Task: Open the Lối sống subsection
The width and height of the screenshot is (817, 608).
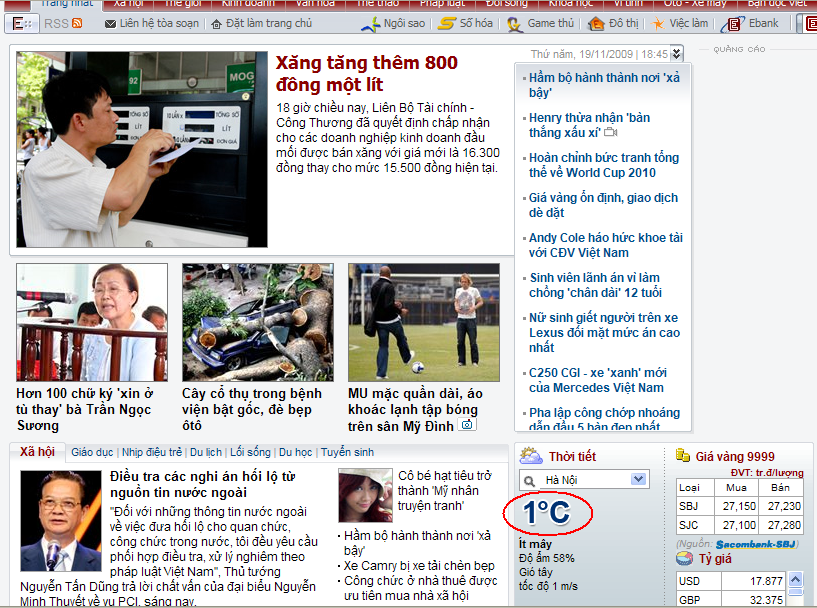Action: click(x=251, y=452)
